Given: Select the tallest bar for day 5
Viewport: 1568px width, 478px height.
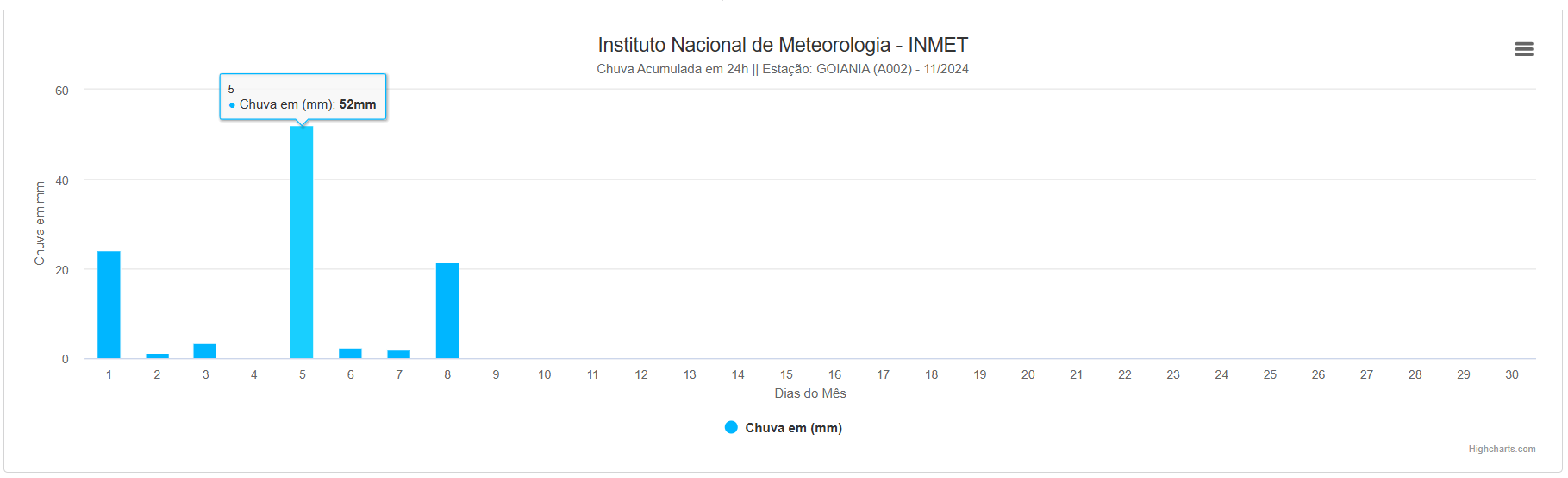Looking at the screenshot, I should [302, 242].
